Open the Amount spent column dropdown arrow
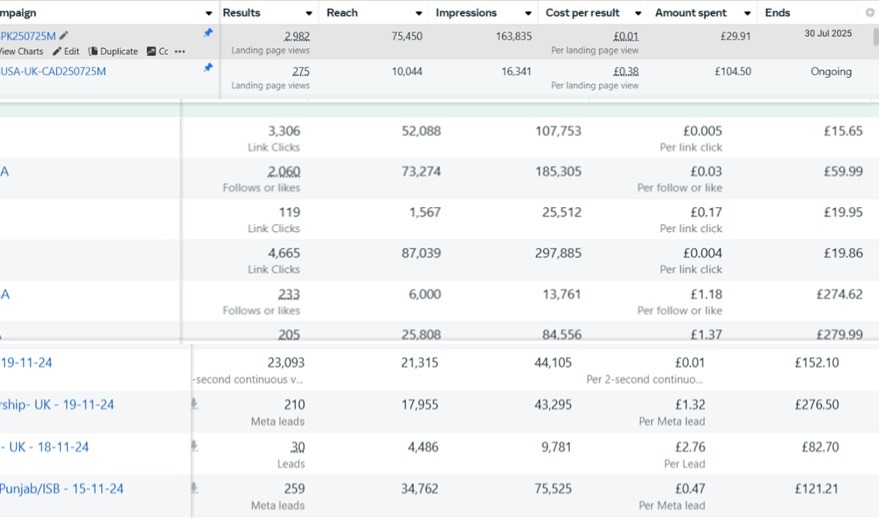 [x=747, y=13]
